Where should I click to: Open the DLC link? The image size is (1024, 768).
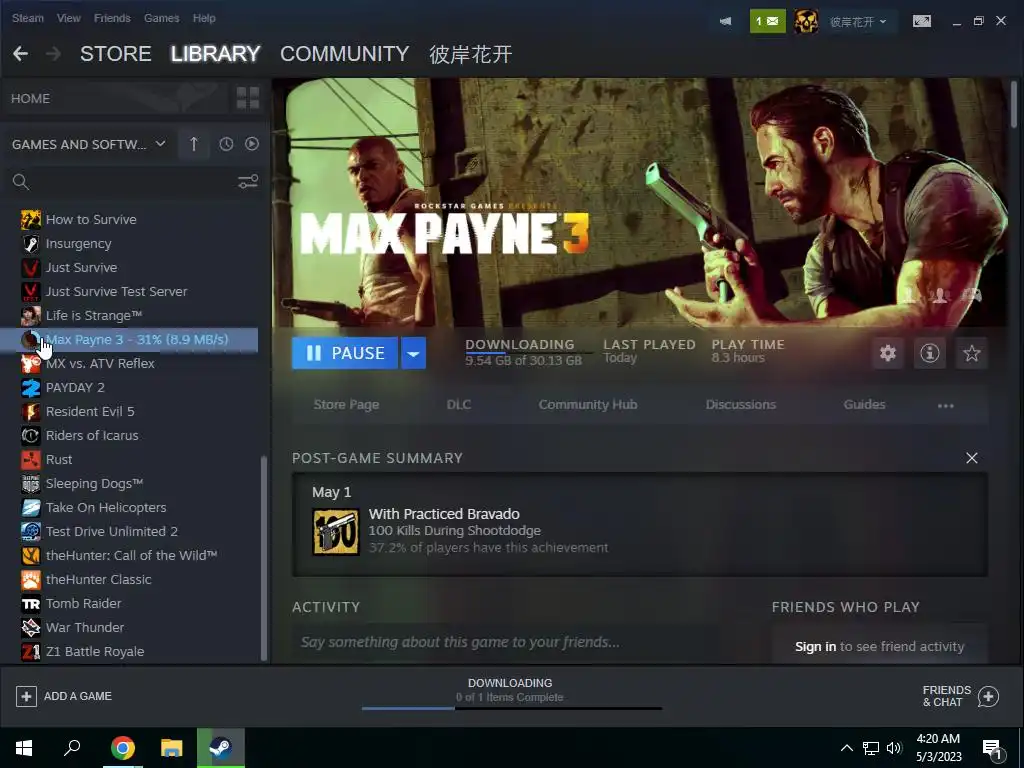coord(458,405)
